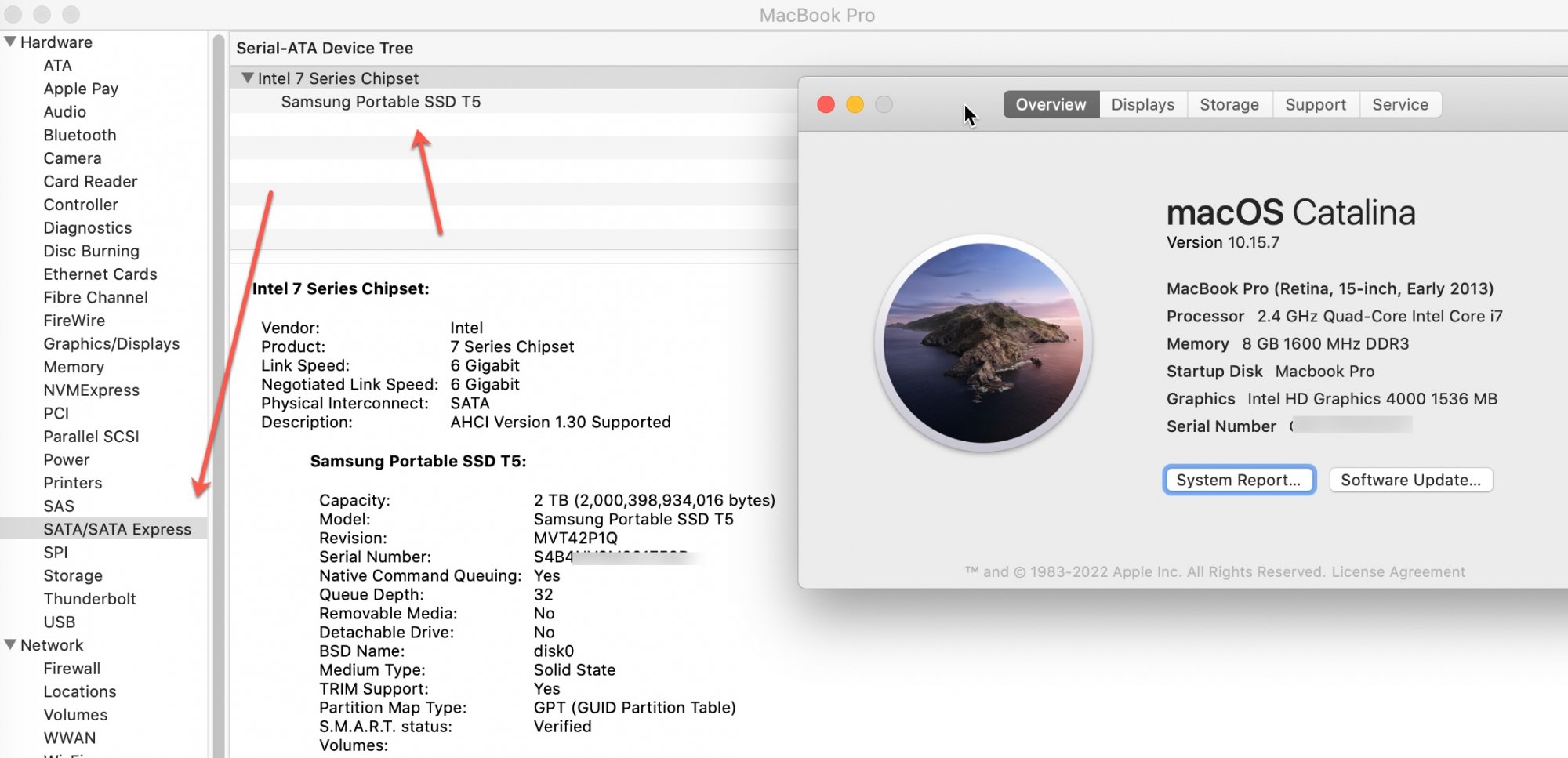Minimize the About This Mac window
This screenshot has width=1568, height=758.
(855, 104)
